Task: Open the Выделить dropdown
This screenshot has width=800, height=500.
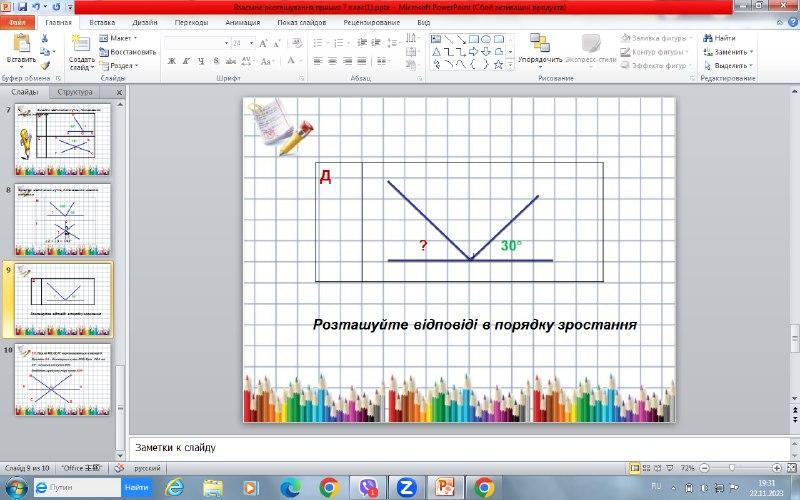Action: tap(728, 66)
